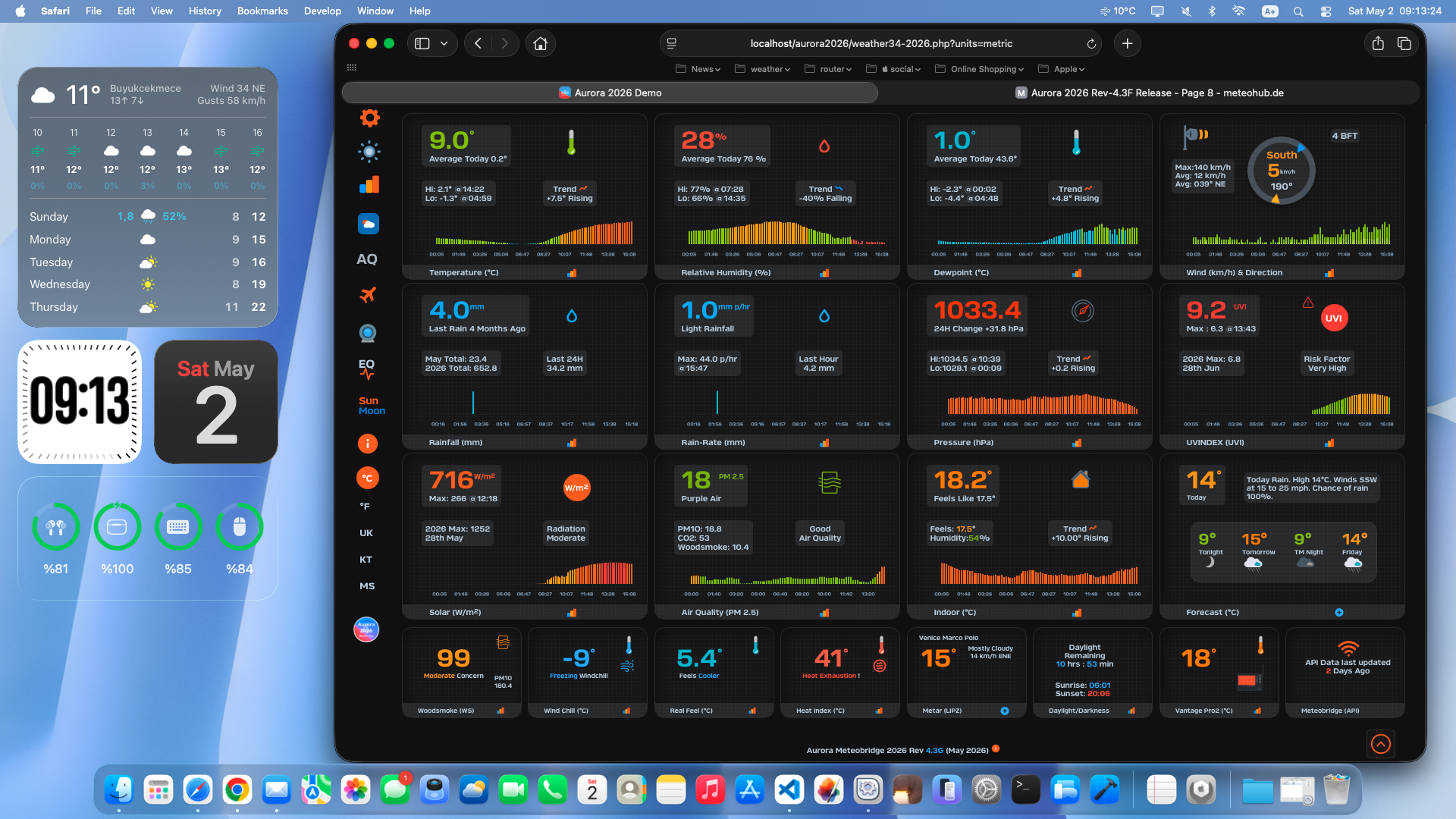The height and width of the screenshot is (819, 1456).
Task: Open the chart icon on the Wind Chill (°C) bar
Action: 626,711
